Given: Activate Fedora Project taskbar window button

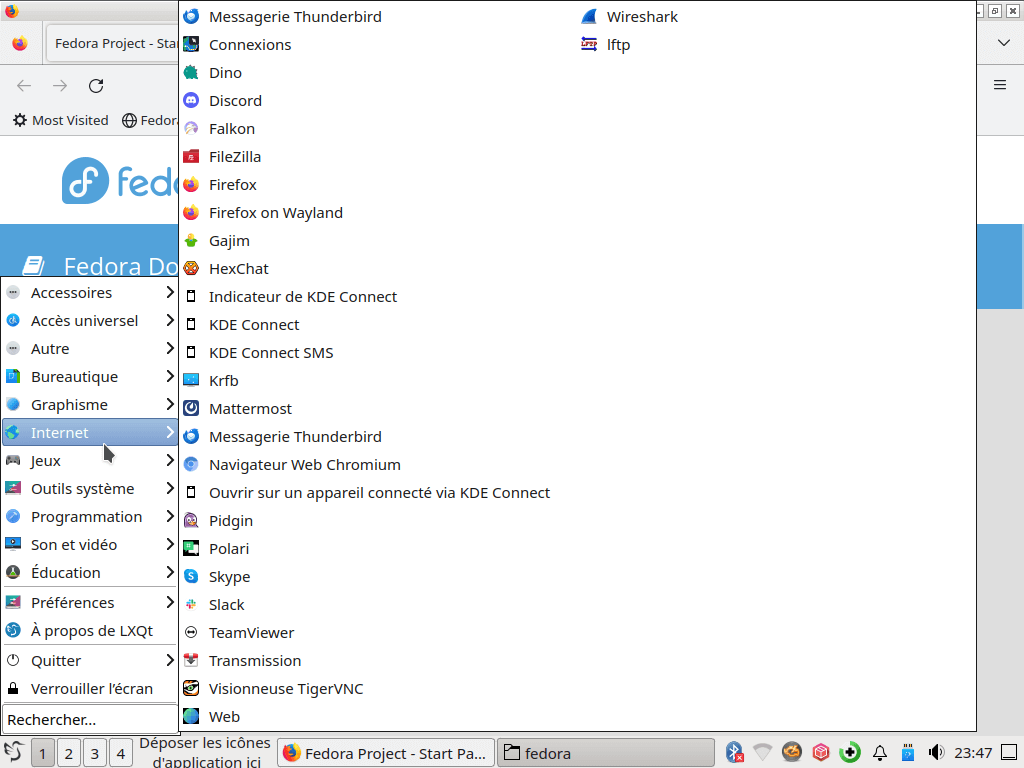Looking at the screenshot, I should 385,754.
